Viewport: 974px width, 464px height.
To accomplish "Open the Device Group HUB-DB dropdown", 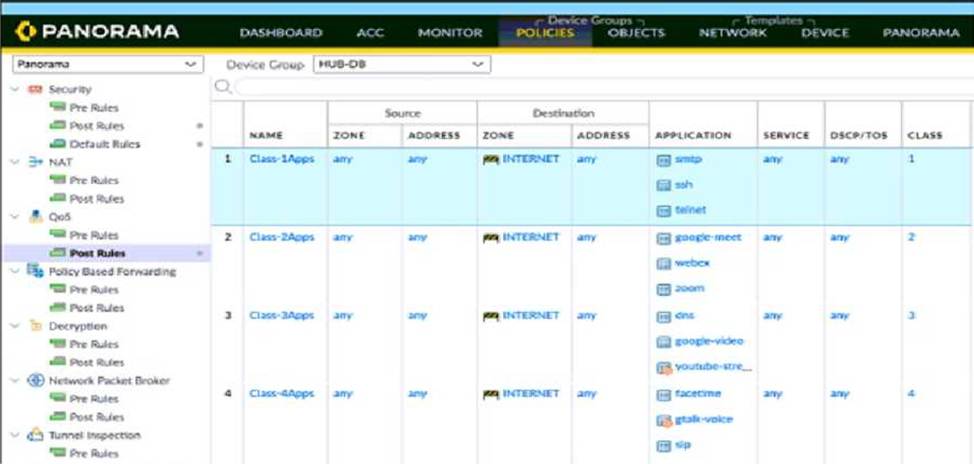I will coord(402,64).
